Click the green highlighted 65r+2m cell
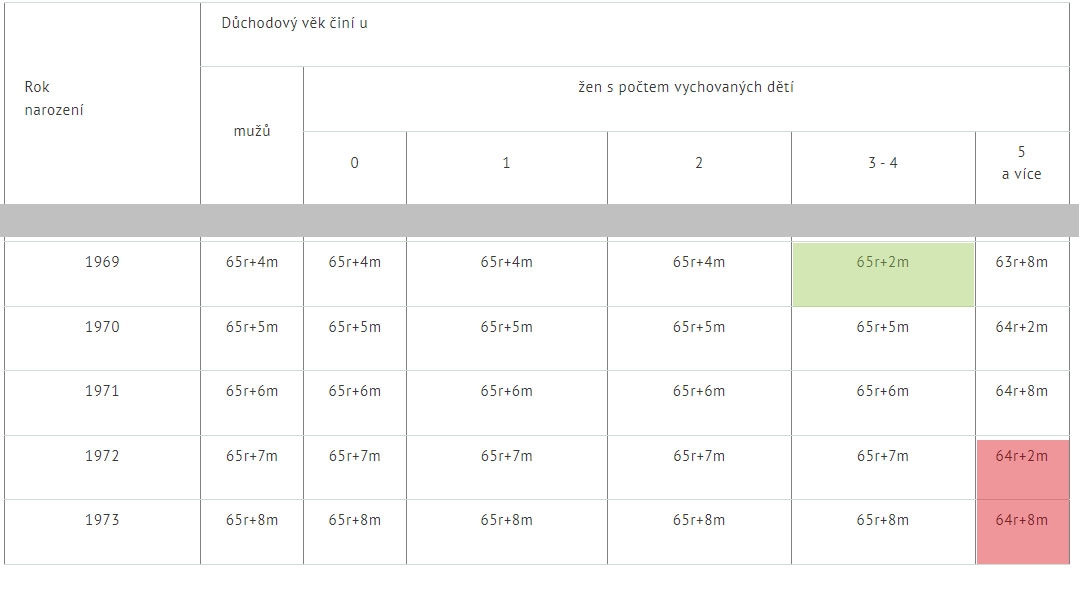This screenshot has height=600, width=1079. click(883, 274)
